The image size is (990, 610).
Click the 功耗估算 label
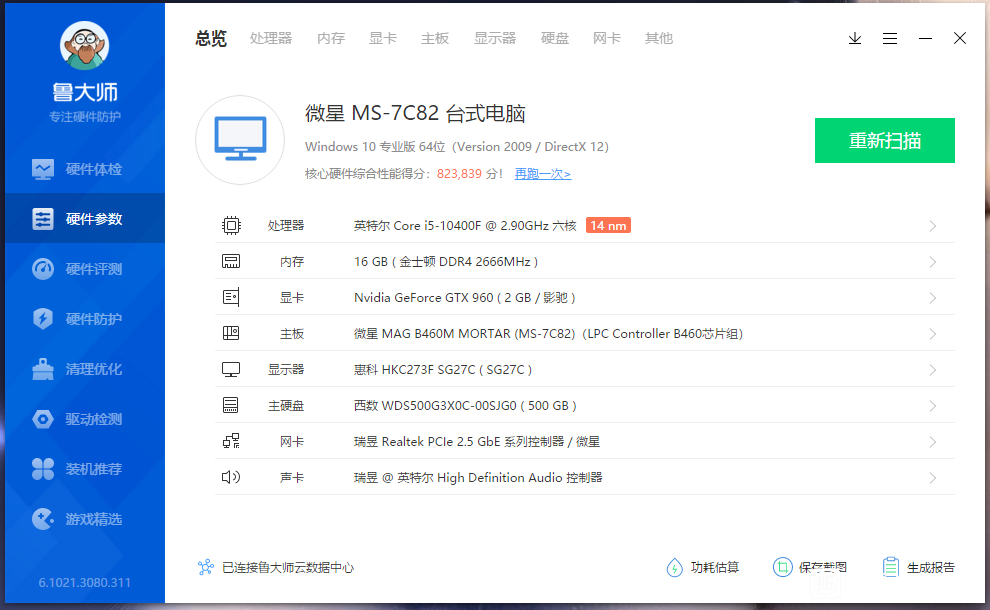pyautogui.click(x=715, y=568)
